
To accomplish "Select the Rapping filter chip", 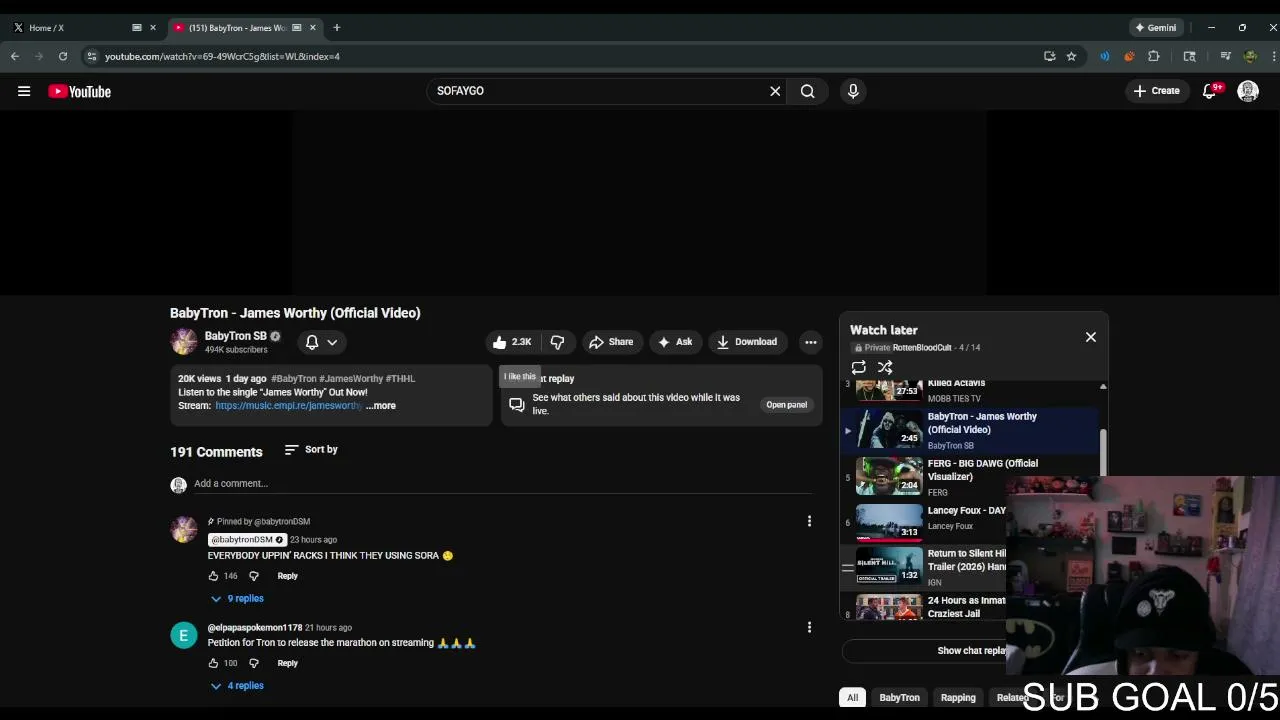I will click(x=958, y=698).
